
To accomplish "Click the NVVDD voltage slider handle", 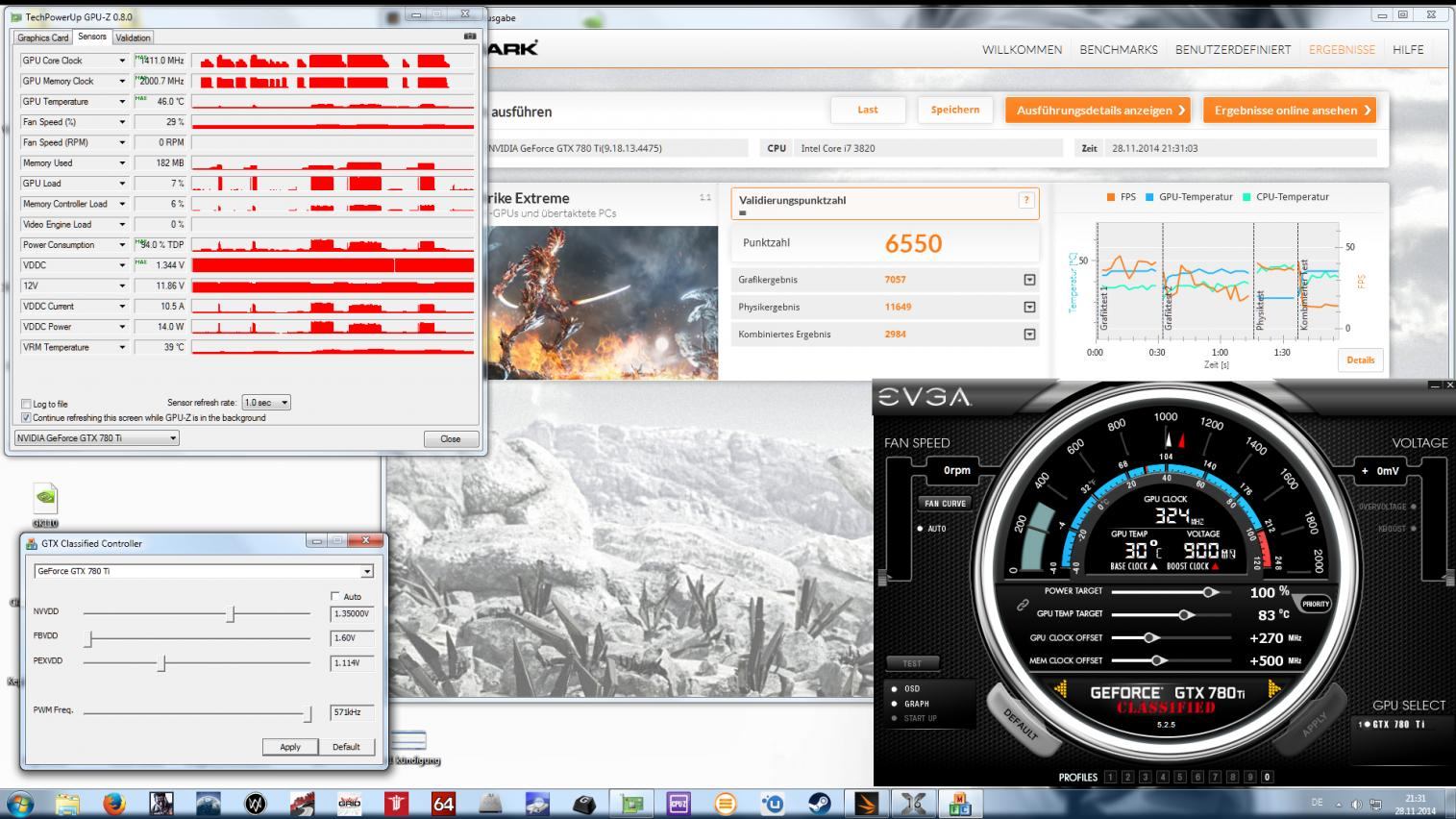I will pos(231,613).
